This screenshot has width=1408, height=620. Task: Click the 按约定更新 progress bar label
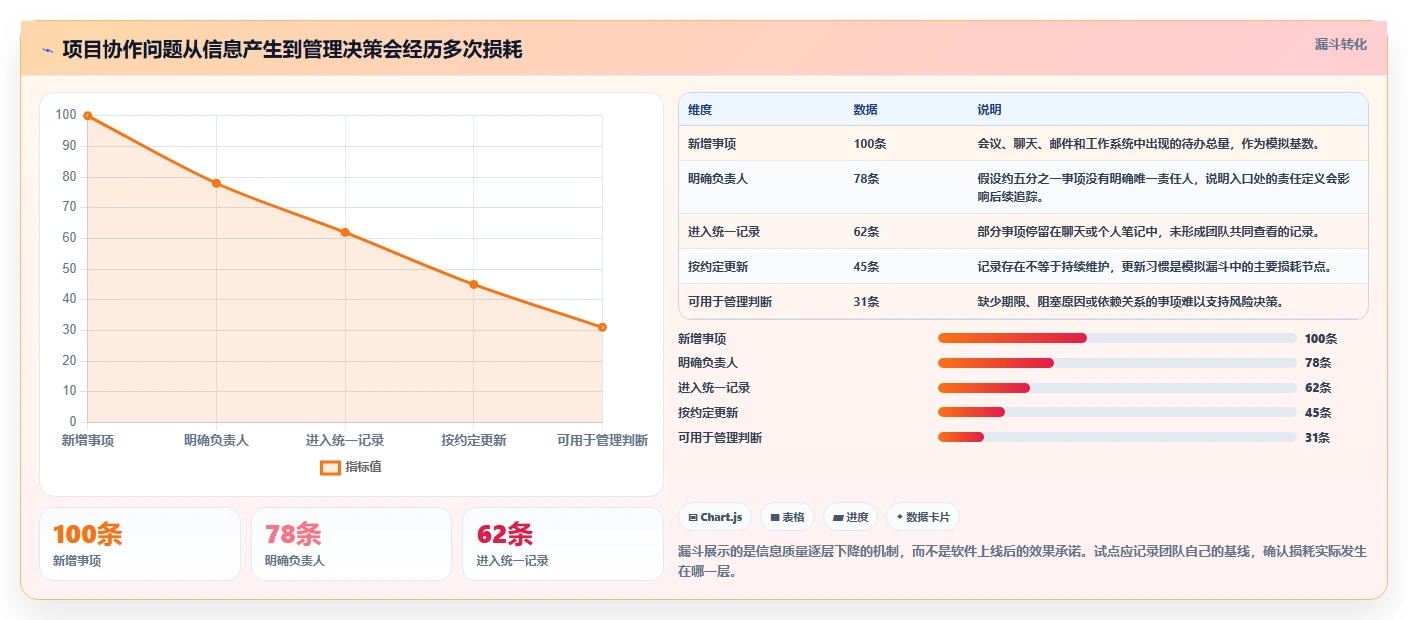click(x=708, y=413)
